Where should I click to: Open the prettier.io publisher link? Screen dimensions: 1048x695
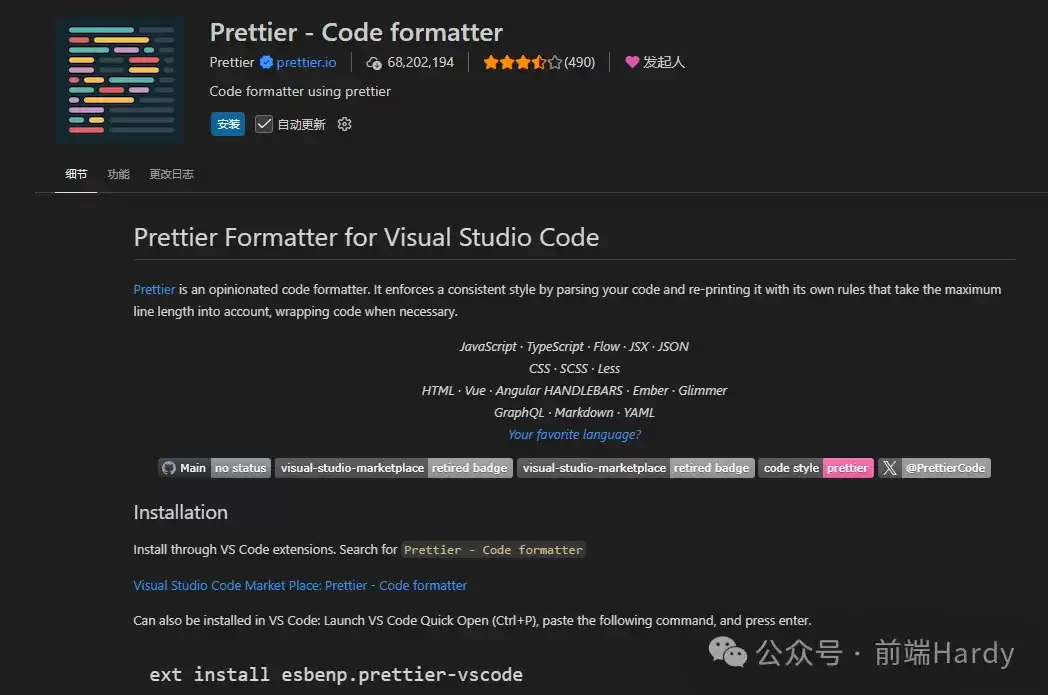(306, 62)
